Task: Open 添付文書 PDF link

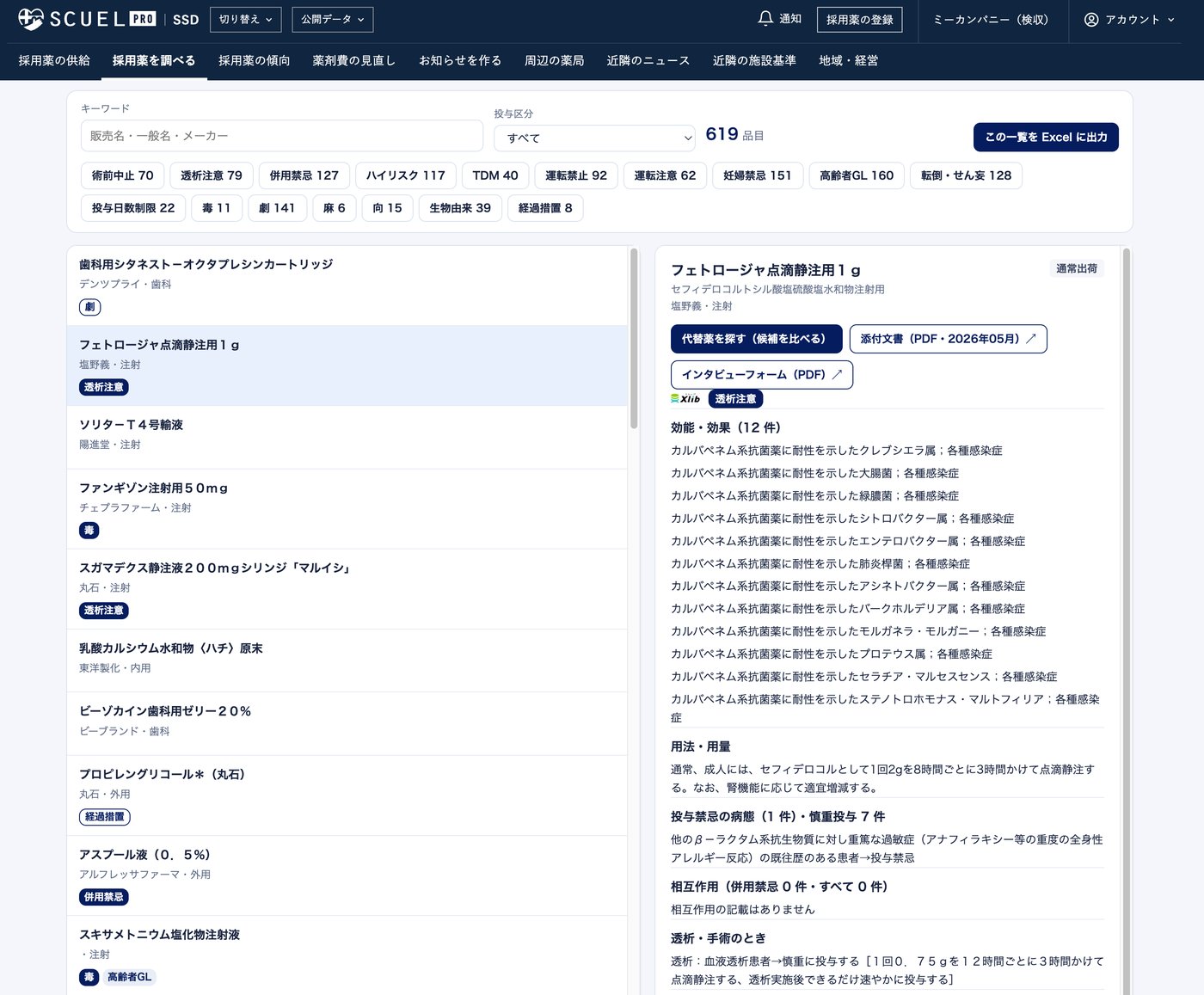Action: pos(949,339)
